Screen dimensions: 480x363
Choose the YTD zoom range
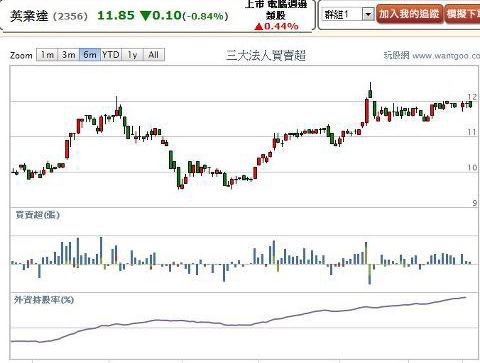pyautogui.click(x=111, y=55)
